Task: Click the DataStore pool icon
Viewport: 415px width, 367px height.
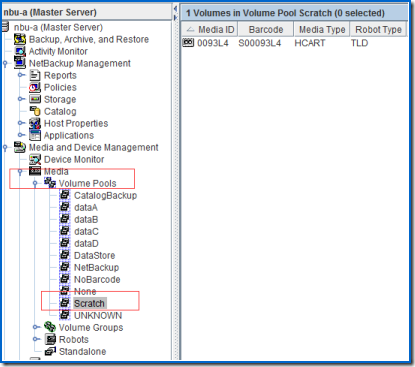Action: click(x=65, y=255)
